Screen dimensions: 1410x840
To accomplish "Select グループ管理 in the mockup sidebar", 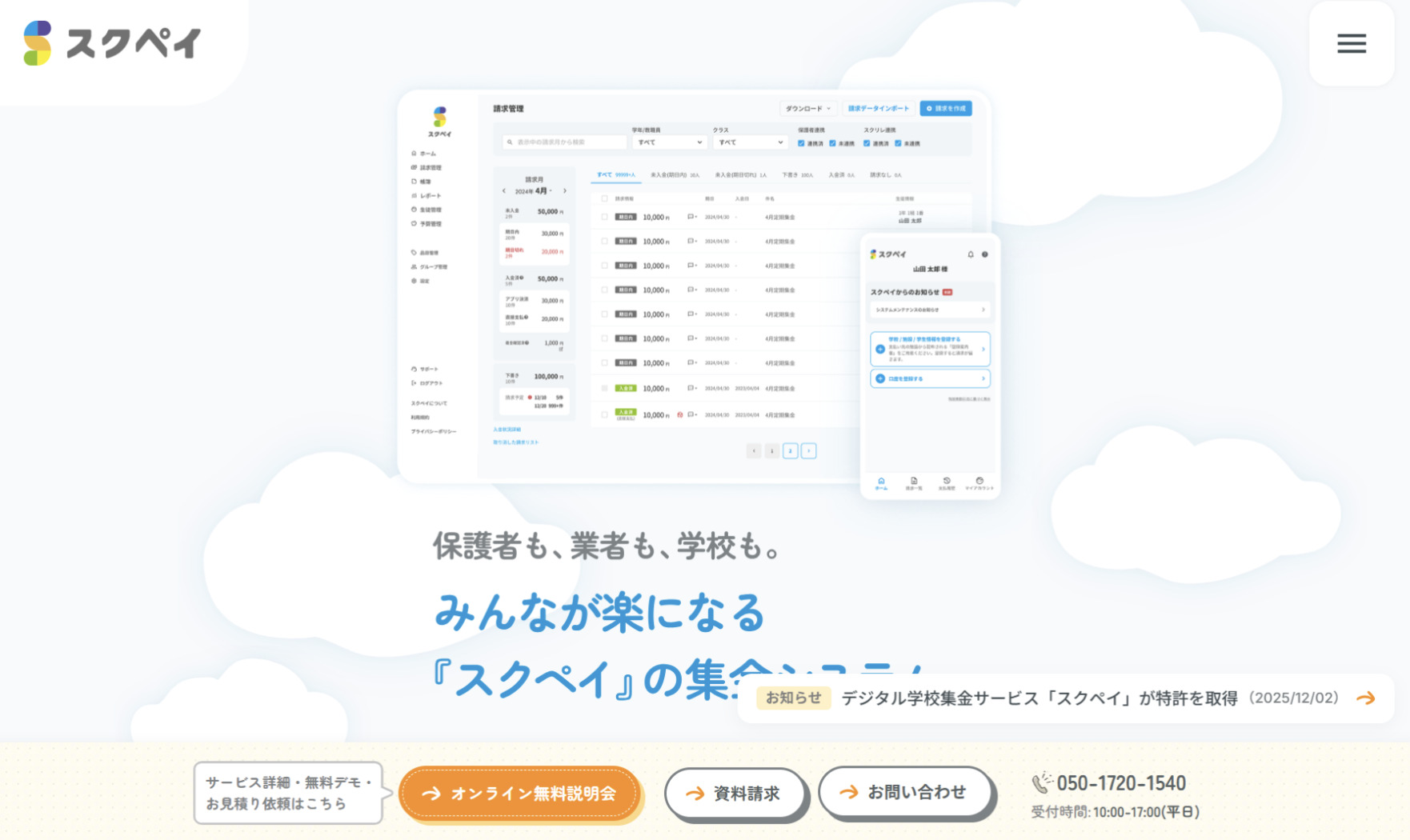I will pyautogui.click(x=430, y=267).
